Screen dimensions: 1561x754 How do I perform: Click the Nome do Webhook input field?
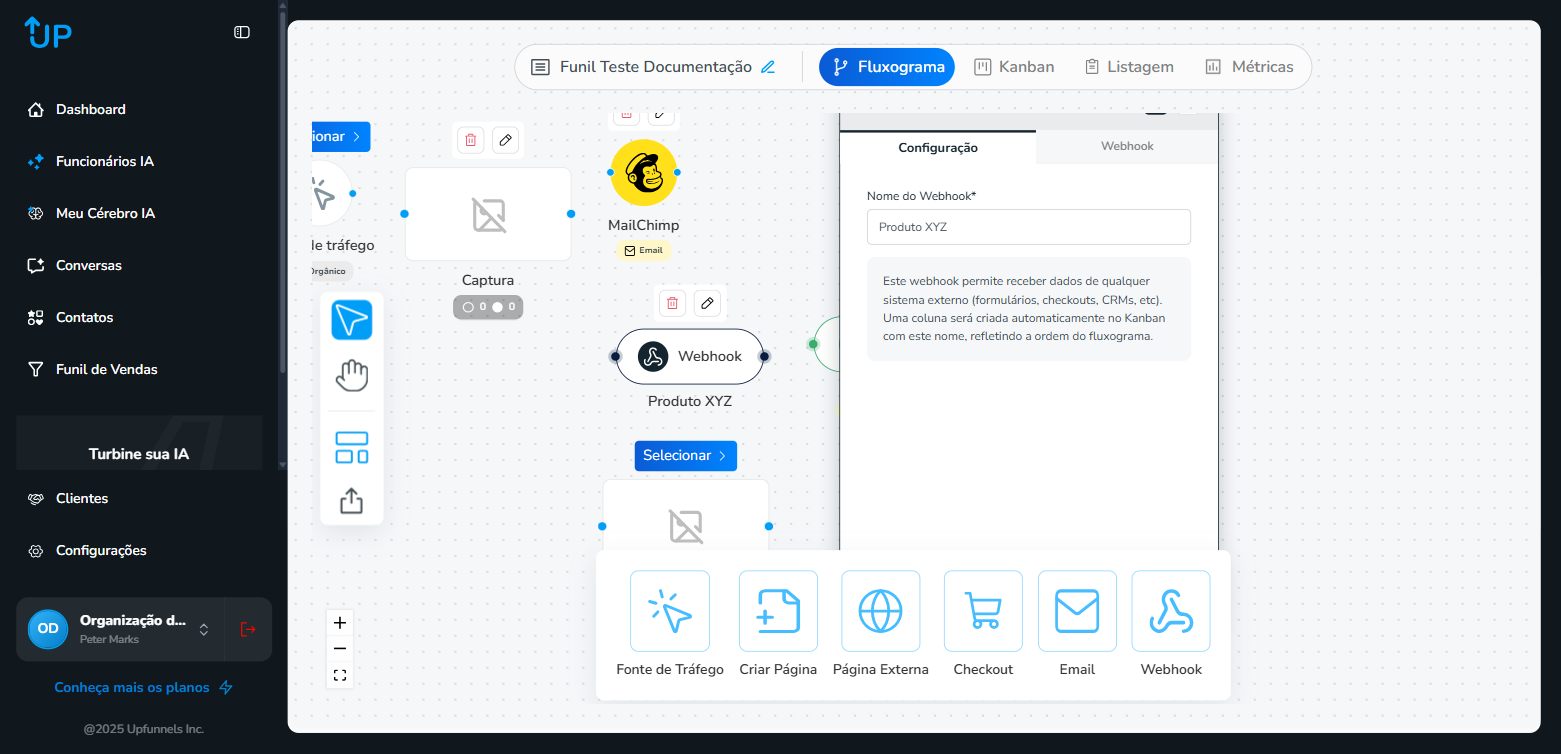pos(1028,227)
